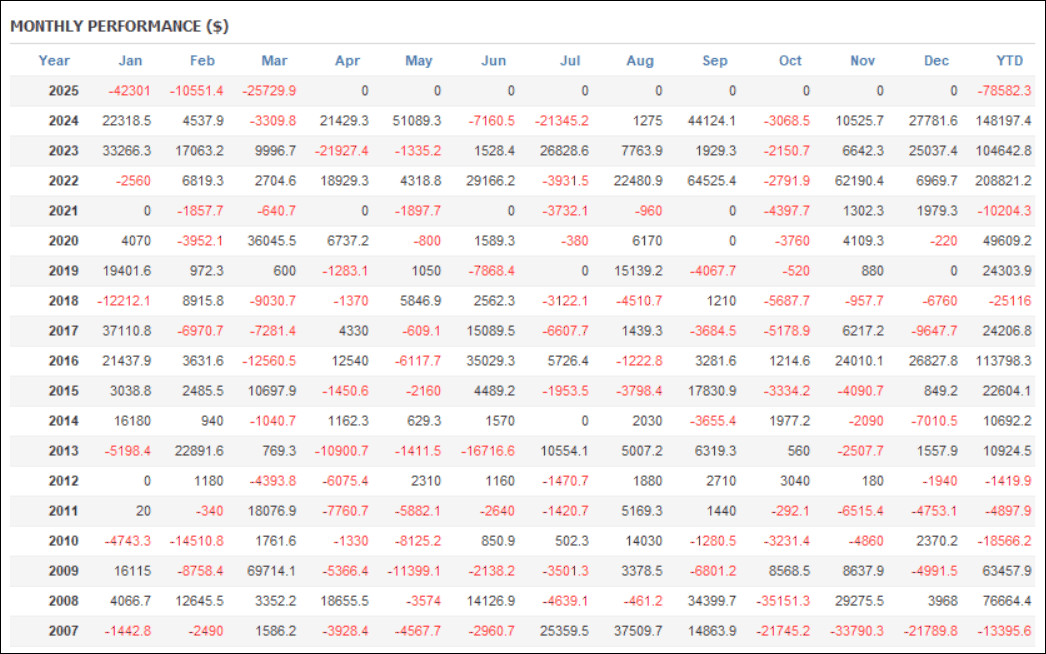Select the 2023 row year label
This screenshot has width=1046, height=654.
[x=63, y=151]
